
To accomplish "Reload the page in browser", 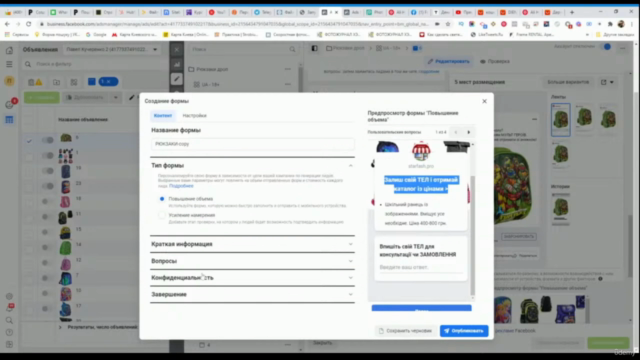I will coord(28,24).
